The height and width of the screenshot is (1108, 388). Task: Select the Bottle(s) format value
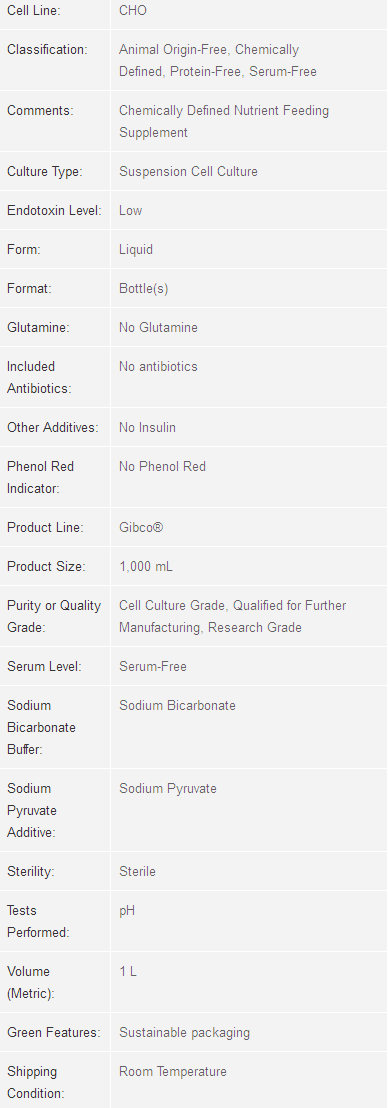[143, 288]
